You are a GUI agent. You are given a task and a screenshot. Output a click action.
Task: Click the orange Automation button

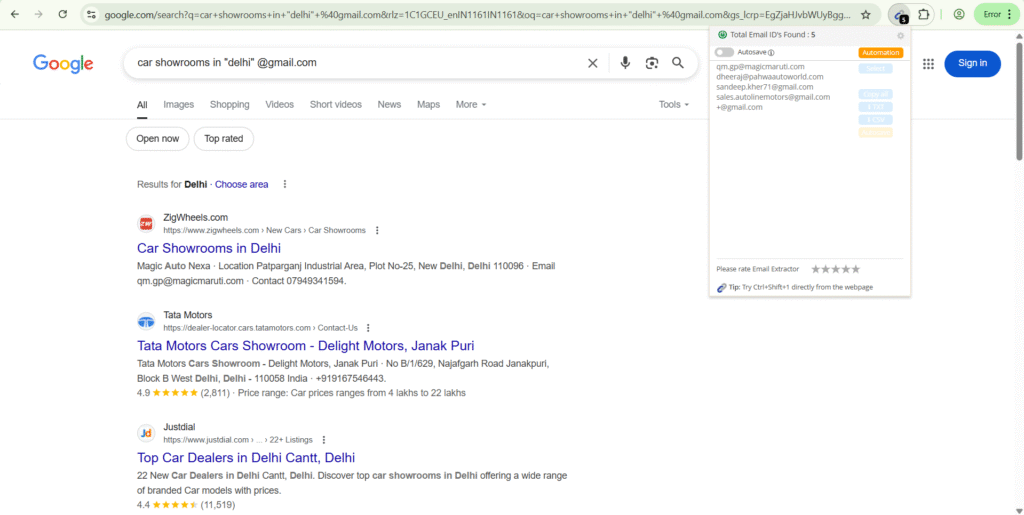pos(880,53)
